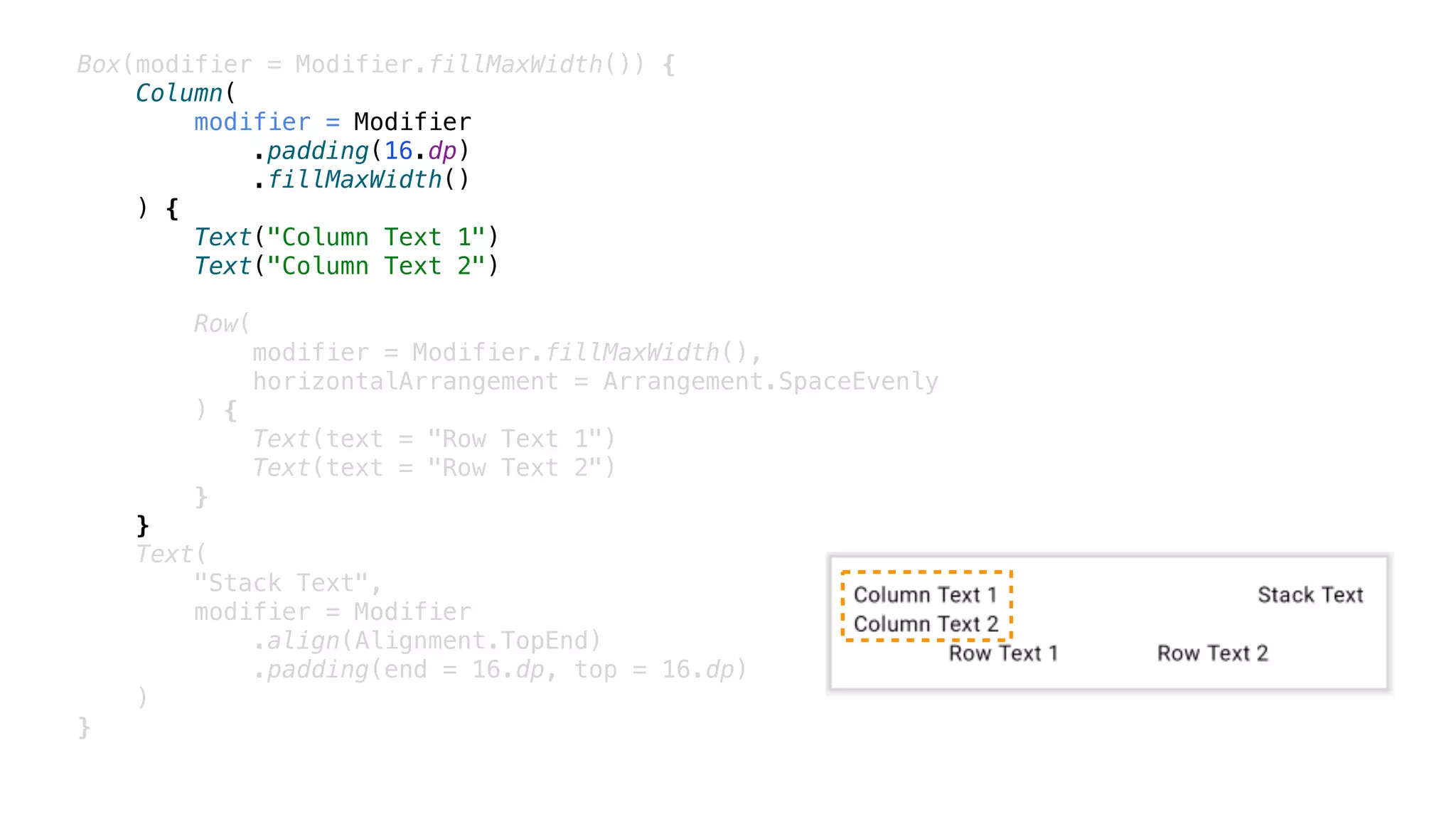Click the 'Column Text 1' preview label
This screenshot has width=1456, height=819.
925,594
